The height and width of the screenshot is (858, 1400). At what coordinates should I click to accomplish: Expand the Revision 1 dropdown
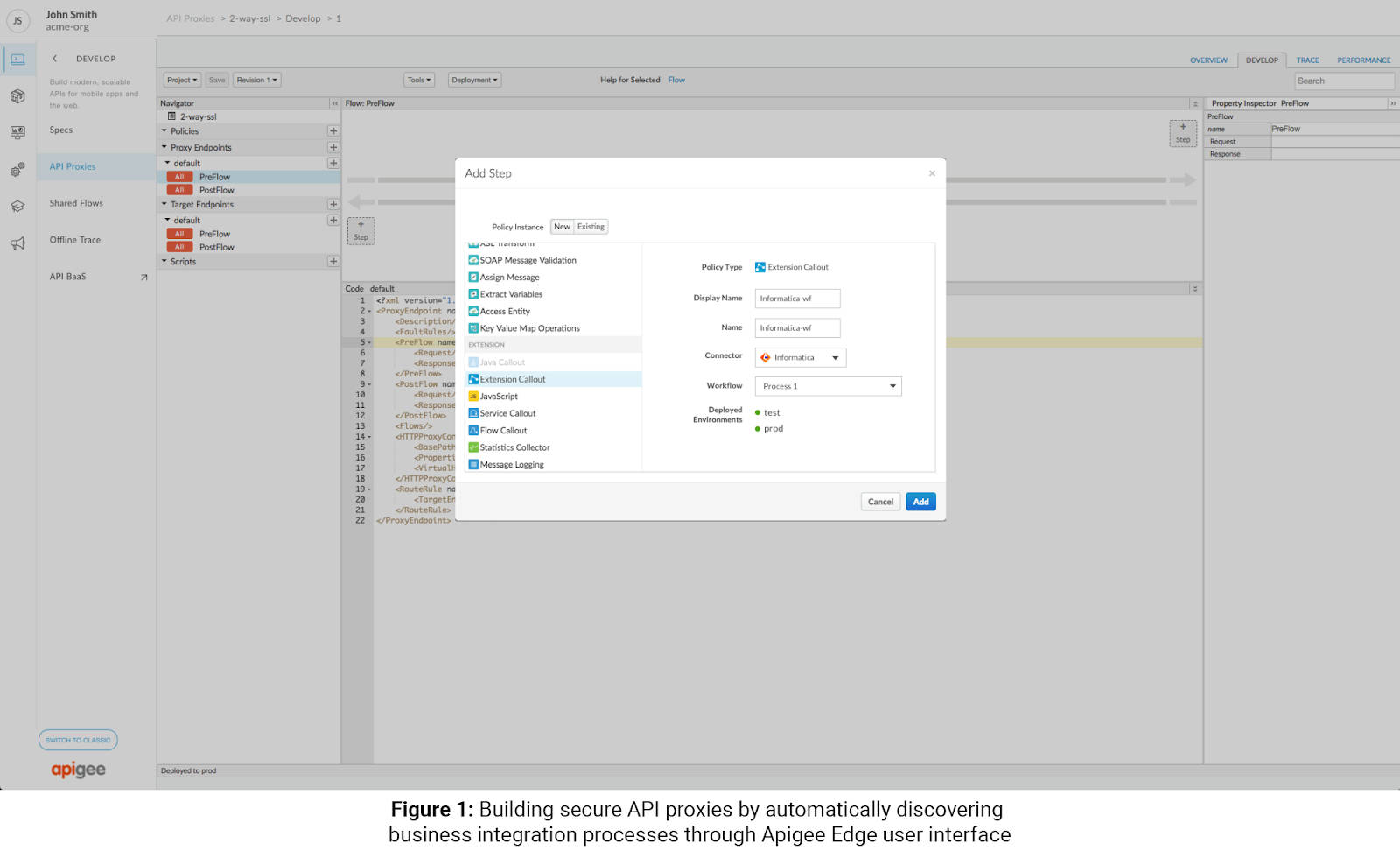(256, 80)
